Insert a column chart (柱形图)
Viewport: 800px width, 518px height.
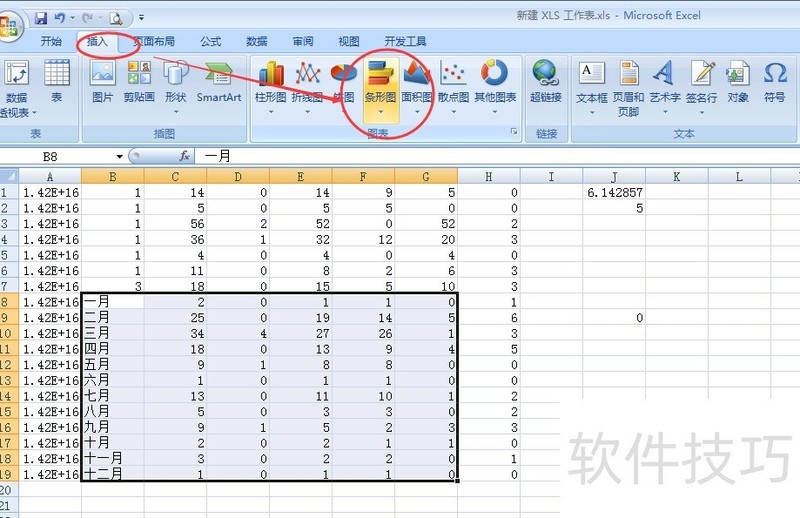click(x=270, y=83)
